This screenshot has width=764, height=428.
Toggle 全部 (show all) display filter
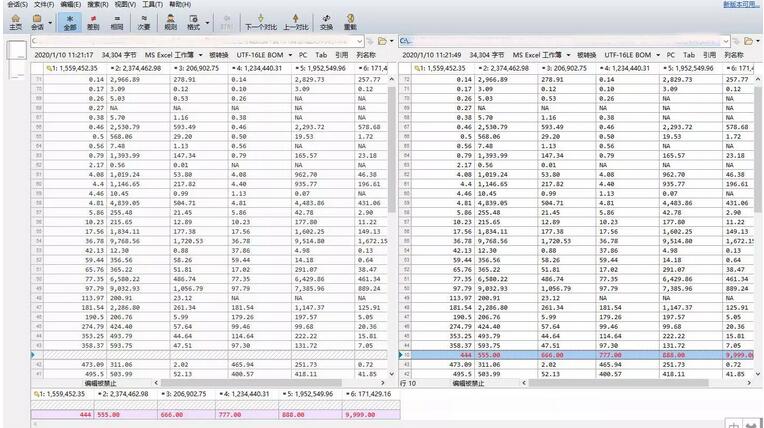(x=69, y=21)
